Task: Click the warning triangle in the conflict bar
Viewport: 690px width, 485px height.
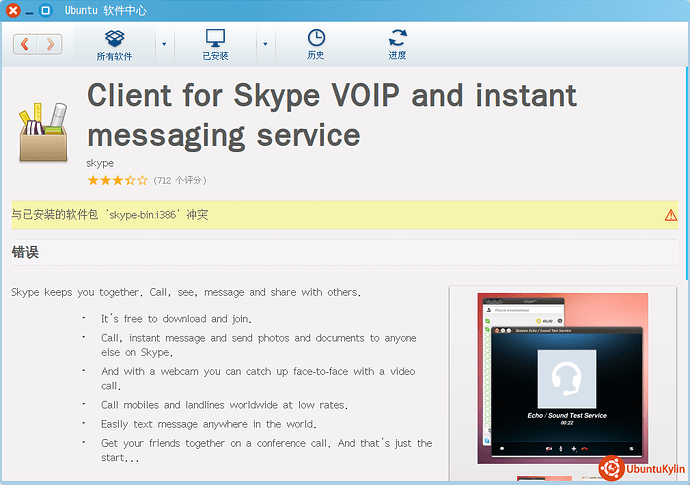Action: 671,215
